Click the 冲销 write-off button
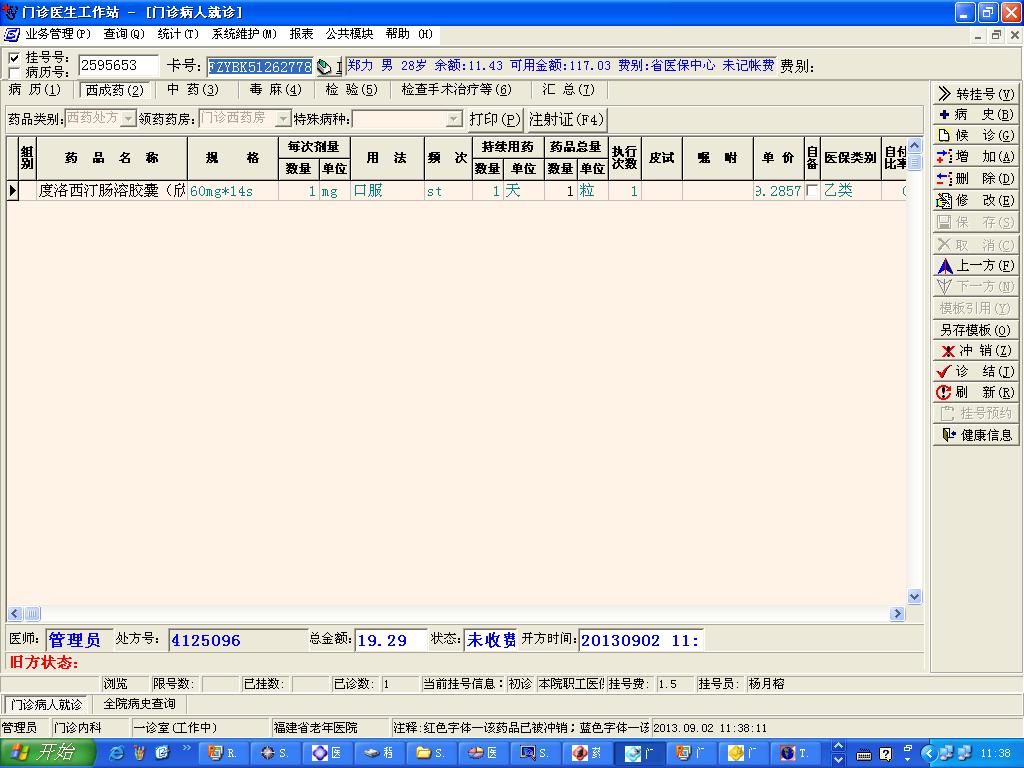The width and height of the screenshot is (1024, 768). [x=975, y=351]
